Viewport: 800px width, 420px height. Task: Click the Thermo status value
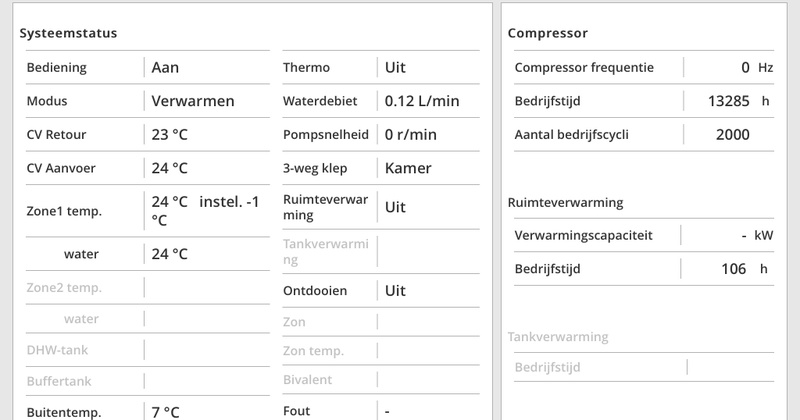[x=395, y=68]
